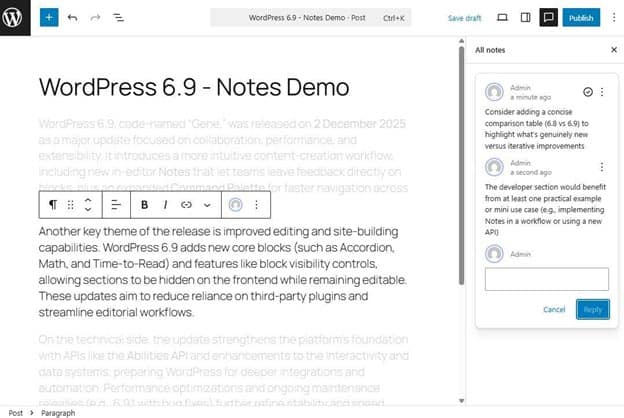Toggle the All notes panel icon

(x=548, y=18)
